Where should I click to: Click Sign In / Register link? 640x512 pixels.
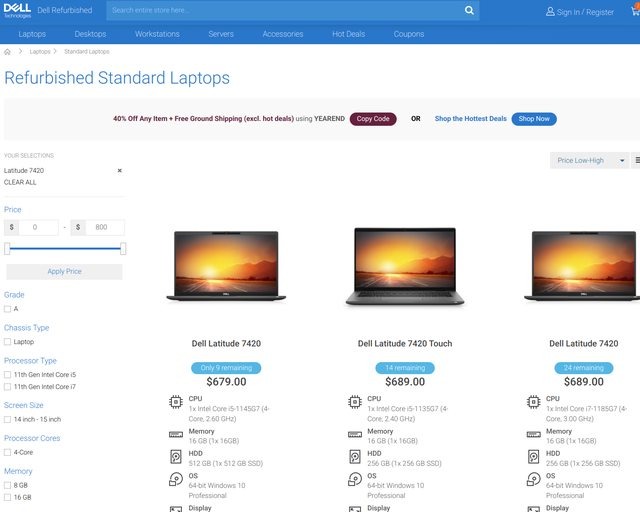pyautogui.click(x=585, y=12)
